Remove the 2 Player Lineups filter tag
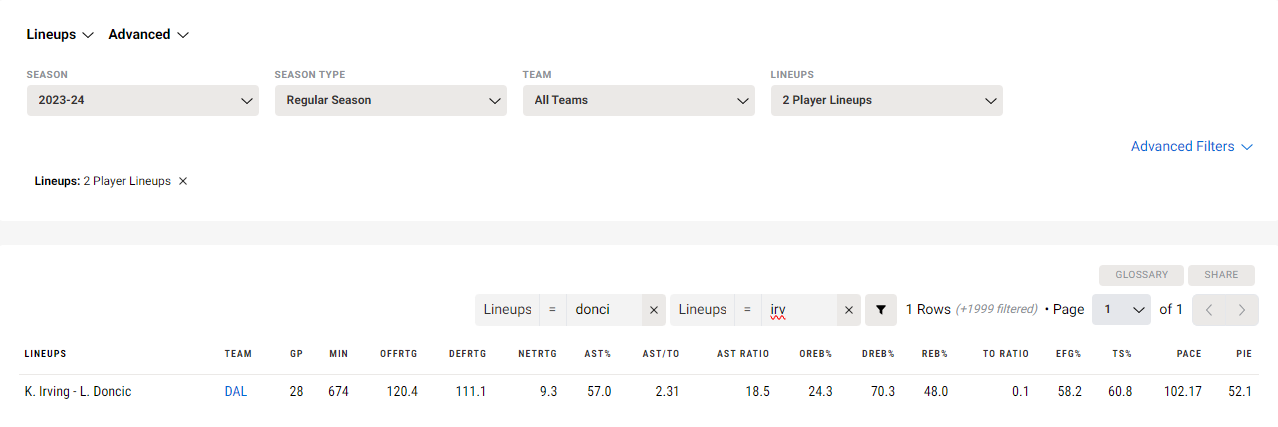Viewport: 1278px width, 427px height. [x=183, y=181]
